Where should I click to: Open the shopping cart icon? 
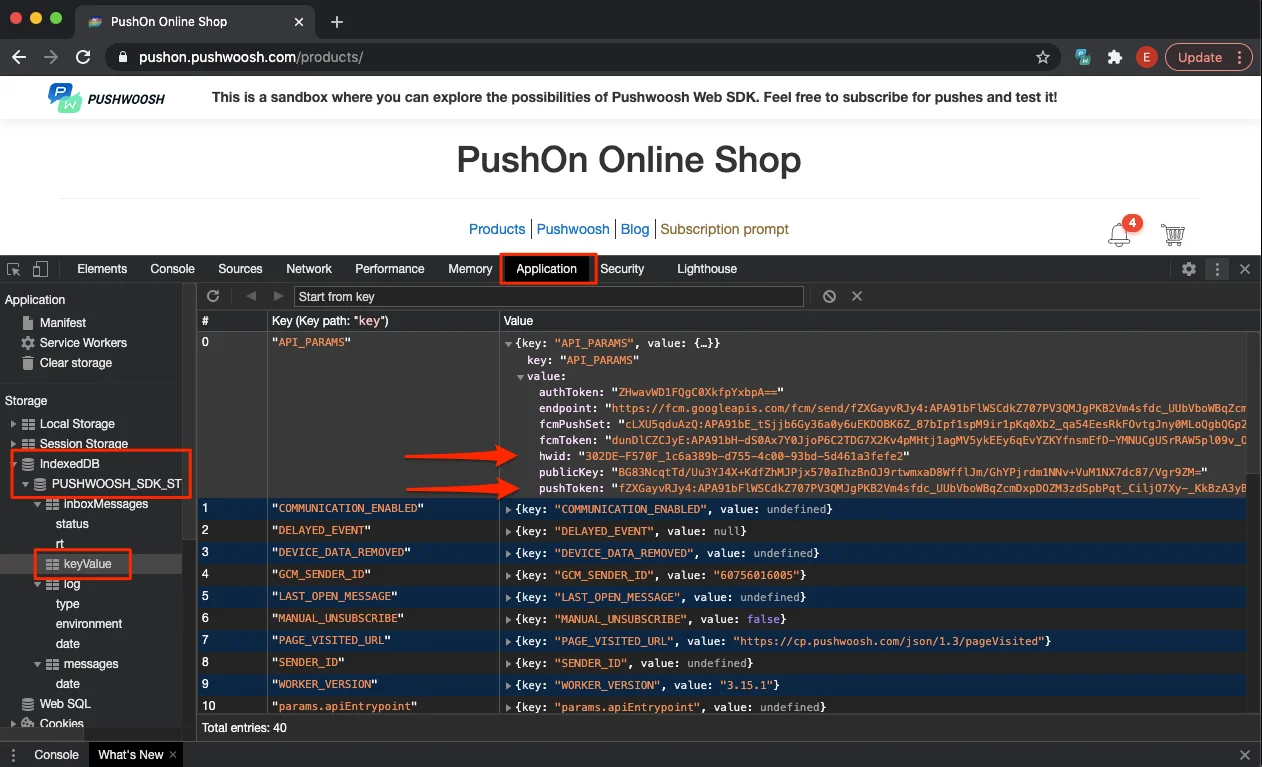point(1172,232)
